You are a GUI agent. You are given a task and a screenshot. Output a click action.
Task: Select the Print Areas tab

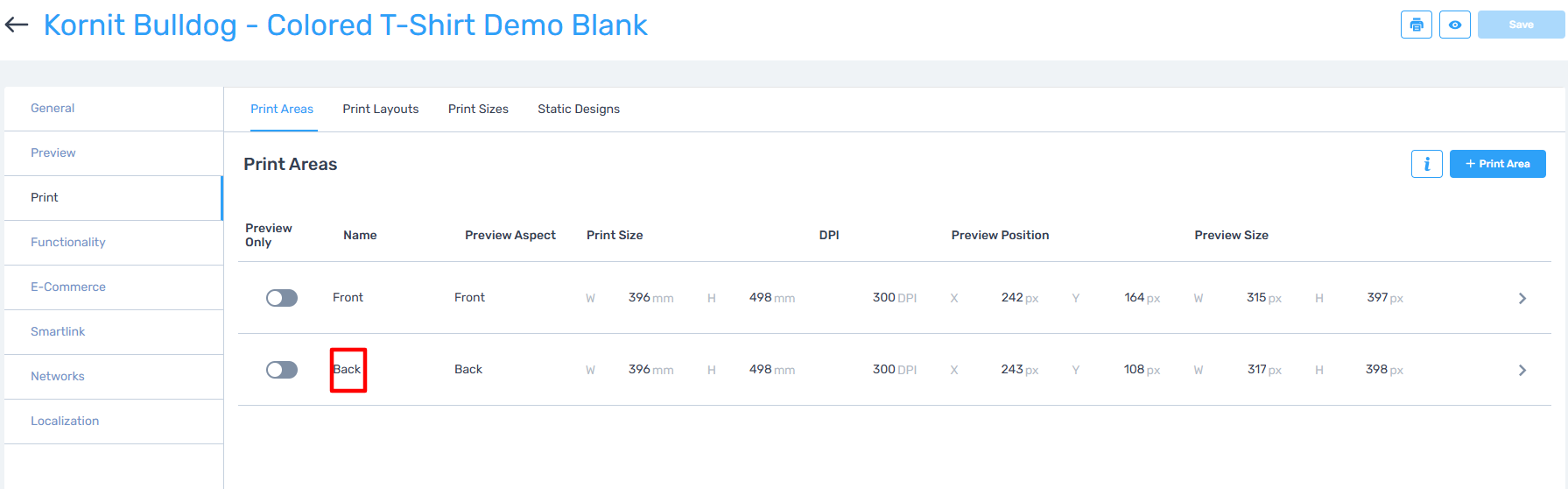click(x=282, y=110)
